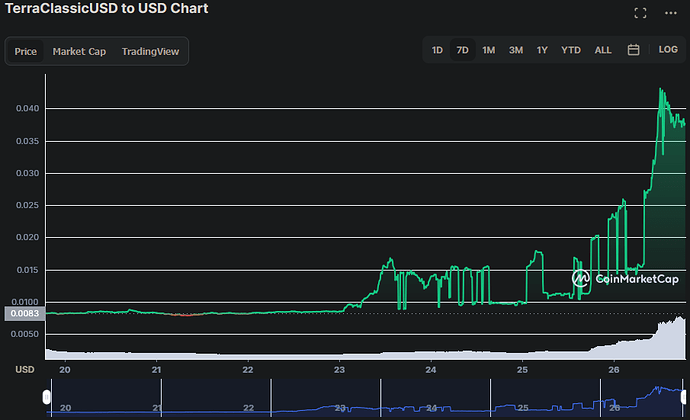Switch to the TradingView tab
The image size is (690, 420).
tap(150, 51)
